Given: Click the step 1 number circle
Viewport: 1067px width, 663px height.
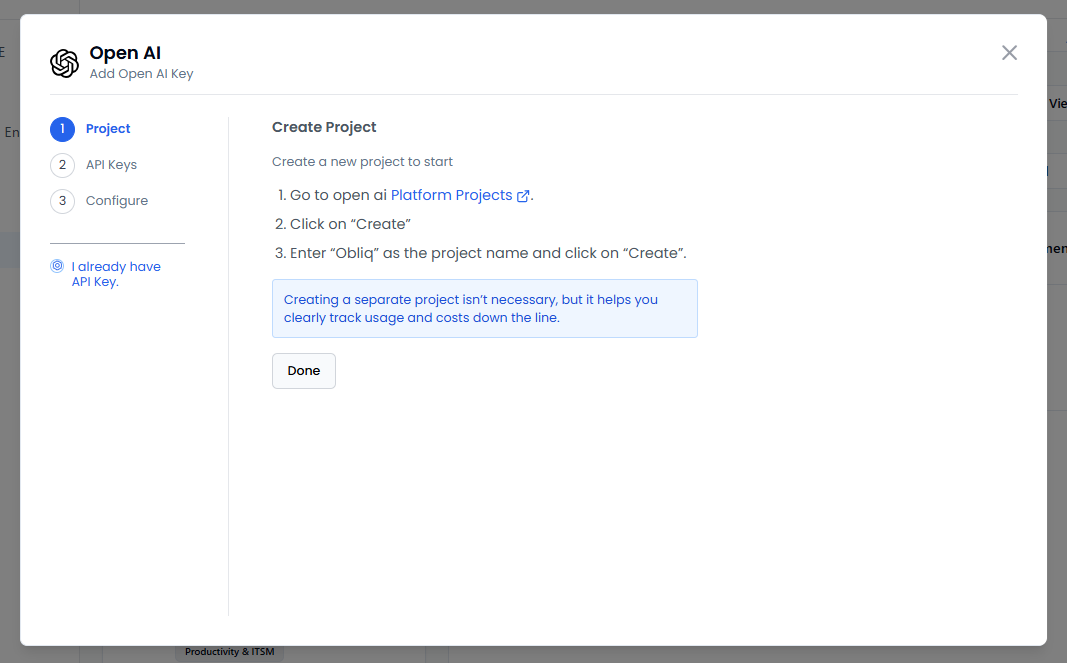Looking at the screenshot, I should click(x=62, y=129).
